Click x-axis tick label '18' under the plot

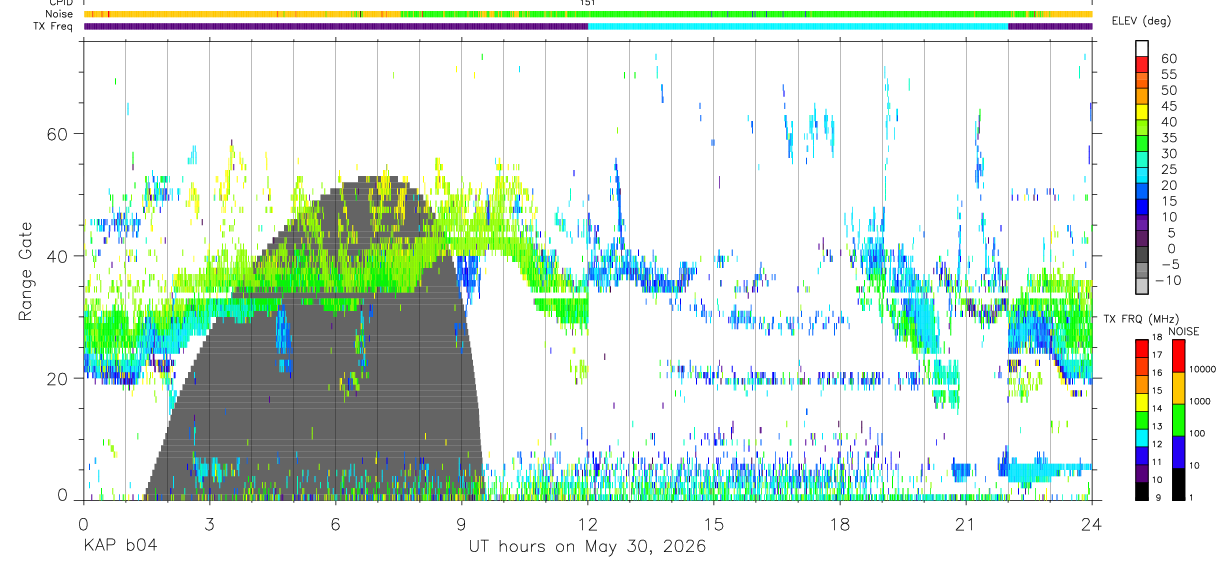pyautogui.click(x=839, y=525)
